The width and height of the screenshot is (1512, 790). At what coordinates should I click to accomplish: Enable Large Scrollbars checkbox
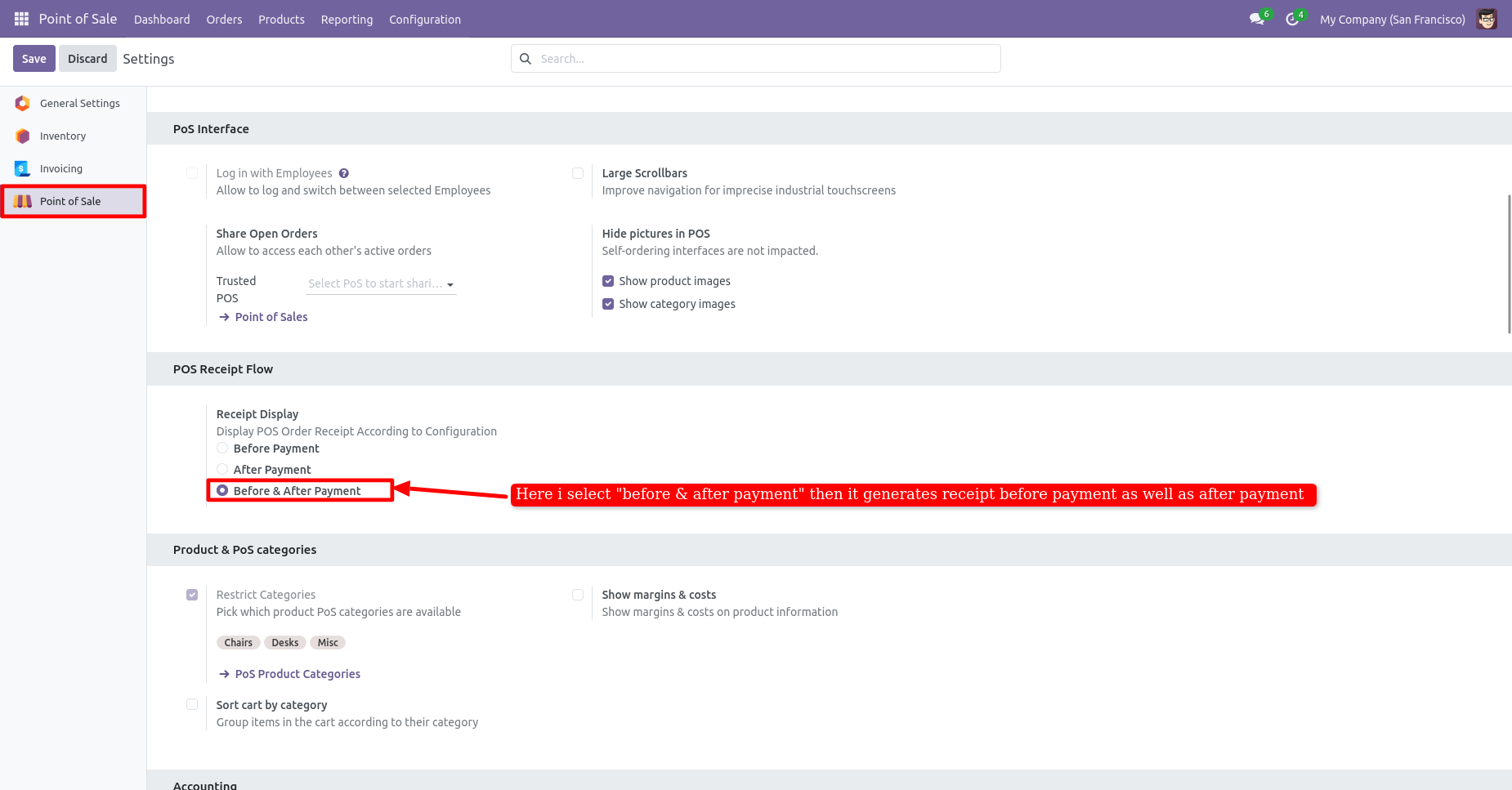pos(578,173)
